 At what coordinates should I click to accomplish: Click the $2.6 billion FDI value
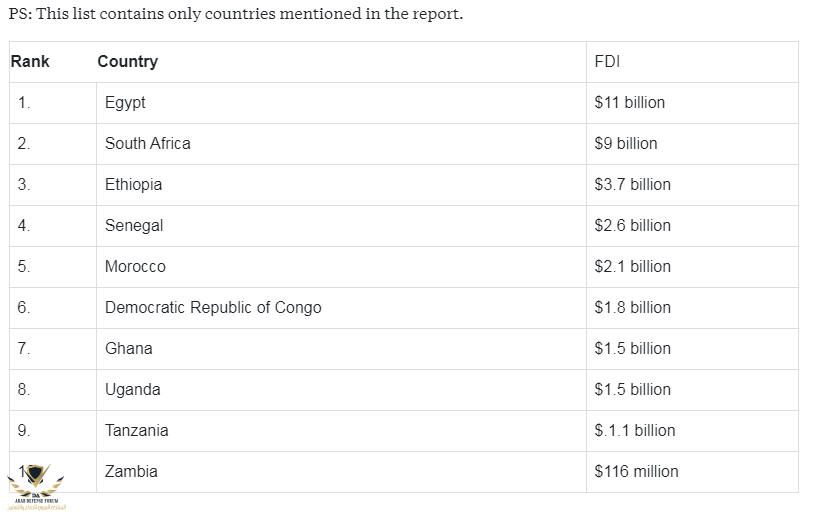tap(632, 226)
